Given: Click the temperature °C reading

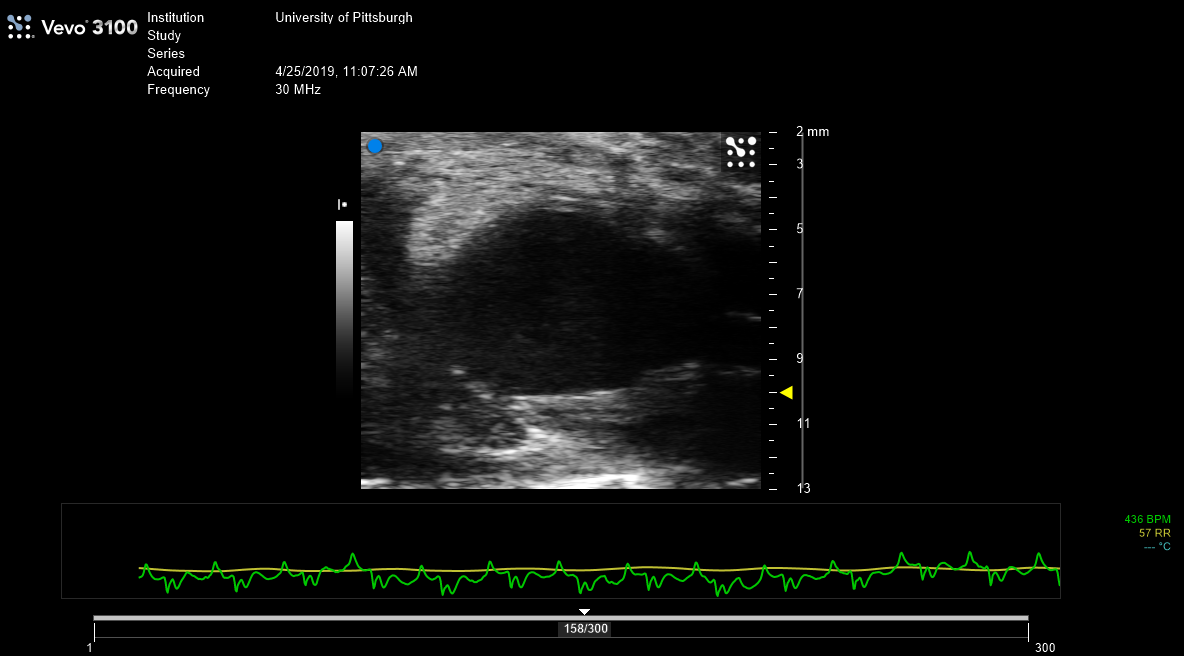Looking at the screenshot, I should tap(1157, 547).
